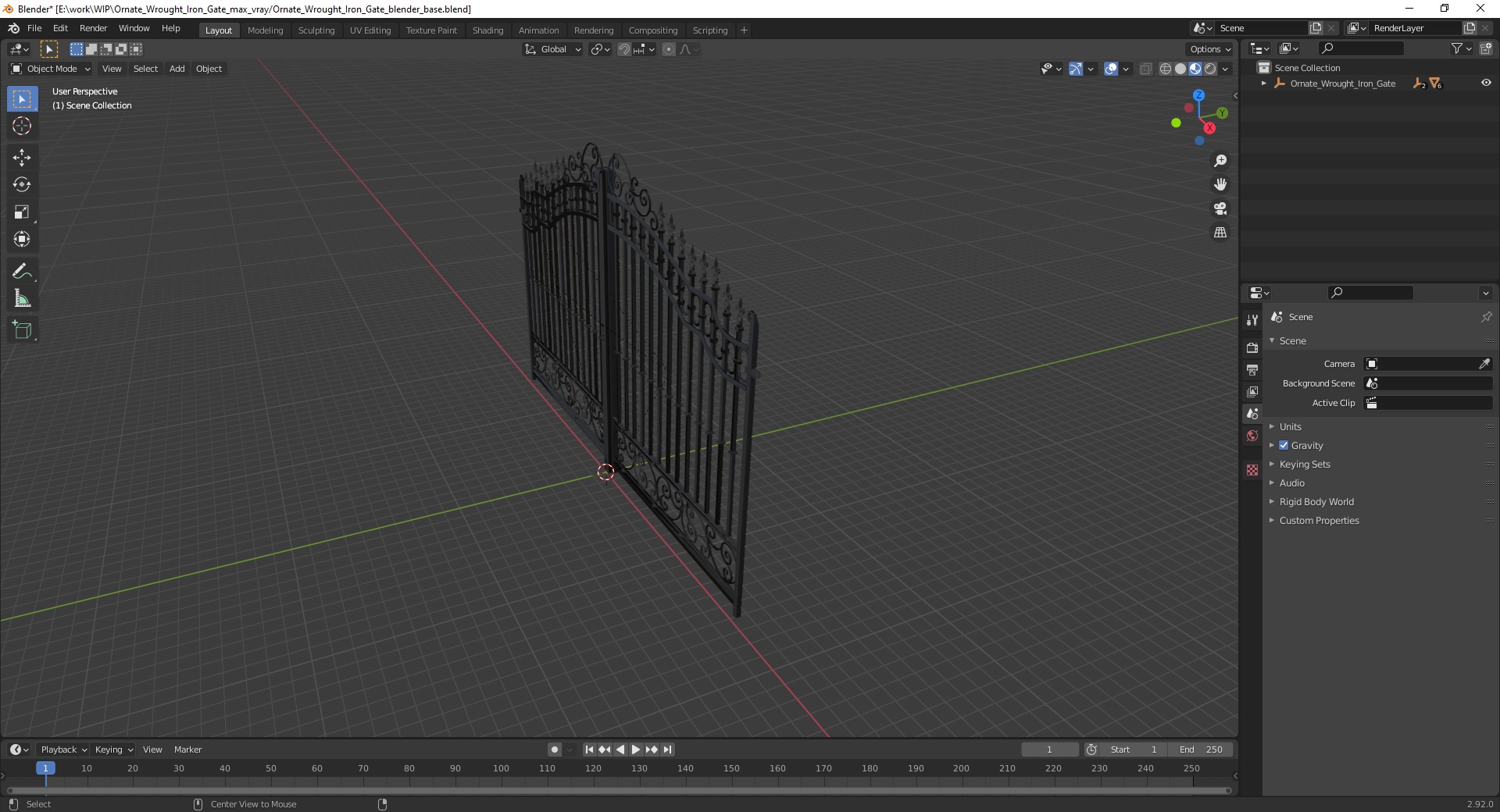Open the Texture properties tab
The image size is (1500, 812).
pos(1252,470)
